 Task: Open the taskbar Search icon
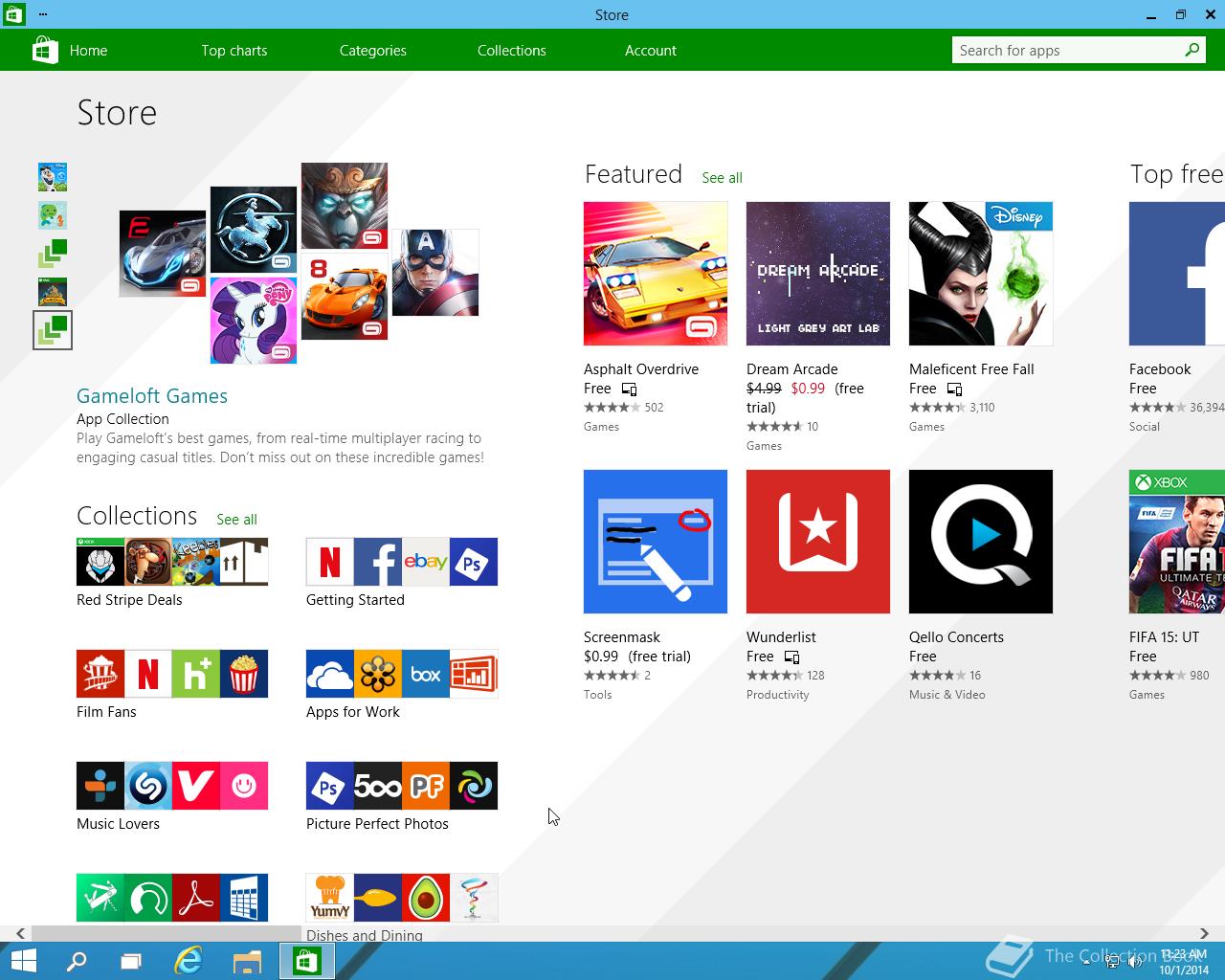click(76, 961)
